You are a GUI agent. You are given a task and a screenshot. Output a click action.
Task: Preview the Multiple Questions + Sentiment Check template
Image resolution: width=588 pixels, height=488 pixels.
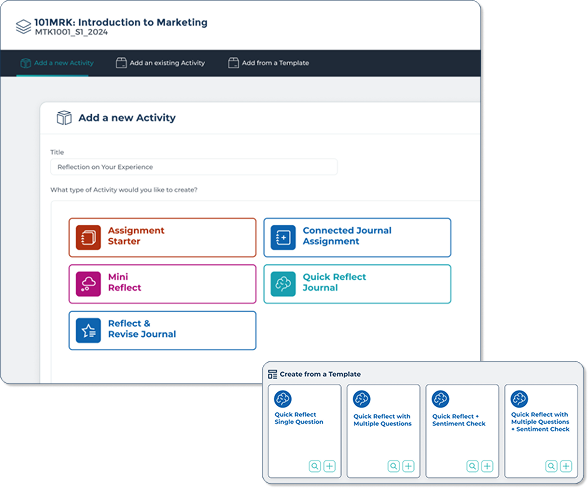551,466
